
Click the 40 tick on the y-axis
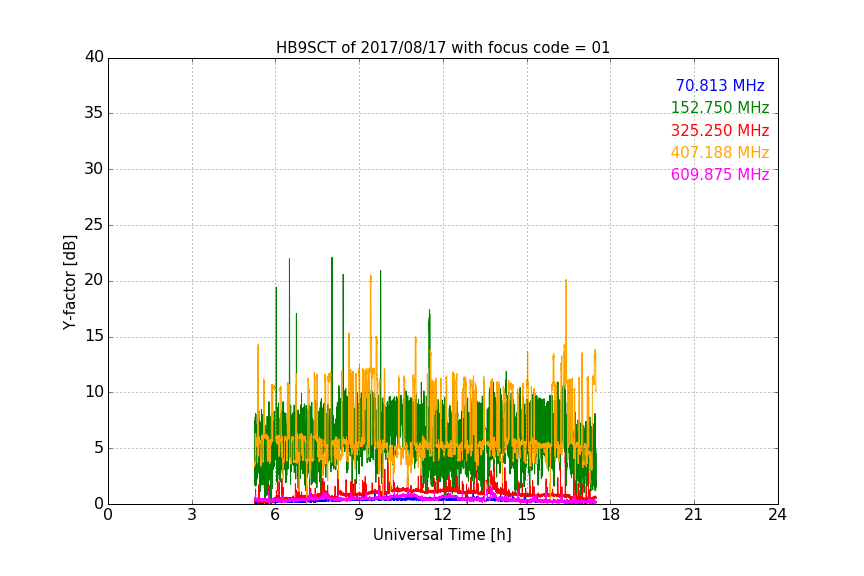[94, 57]
